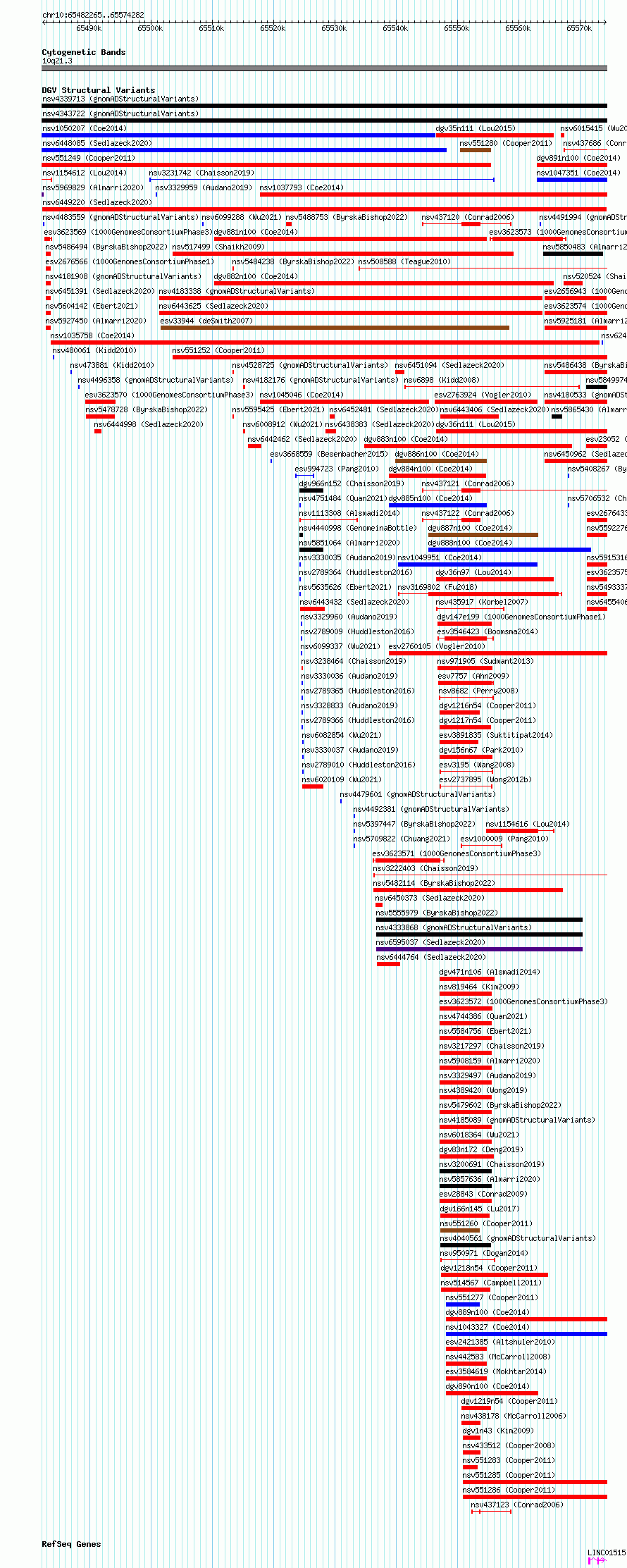Screen dimensions: 627x1568
Task: Select nsv3222403 (Chaisson2019) variant
Action: tap(426, 868)
